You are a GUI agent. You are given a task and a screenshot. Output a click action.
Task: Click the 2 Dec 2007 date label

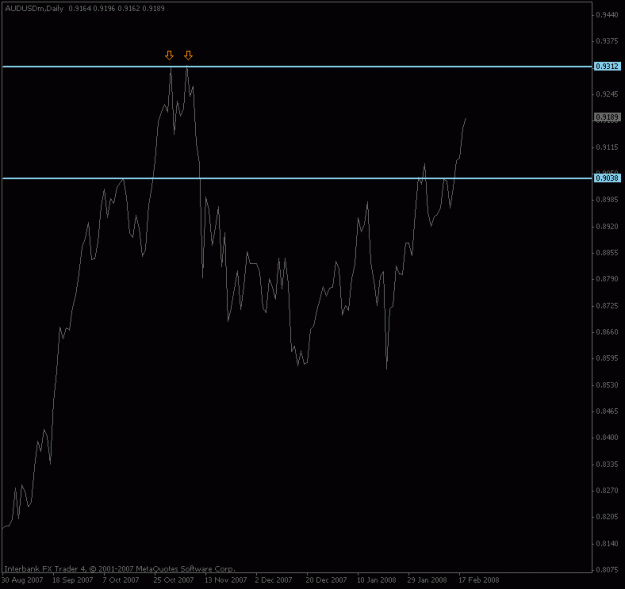(x=274, y=580)
